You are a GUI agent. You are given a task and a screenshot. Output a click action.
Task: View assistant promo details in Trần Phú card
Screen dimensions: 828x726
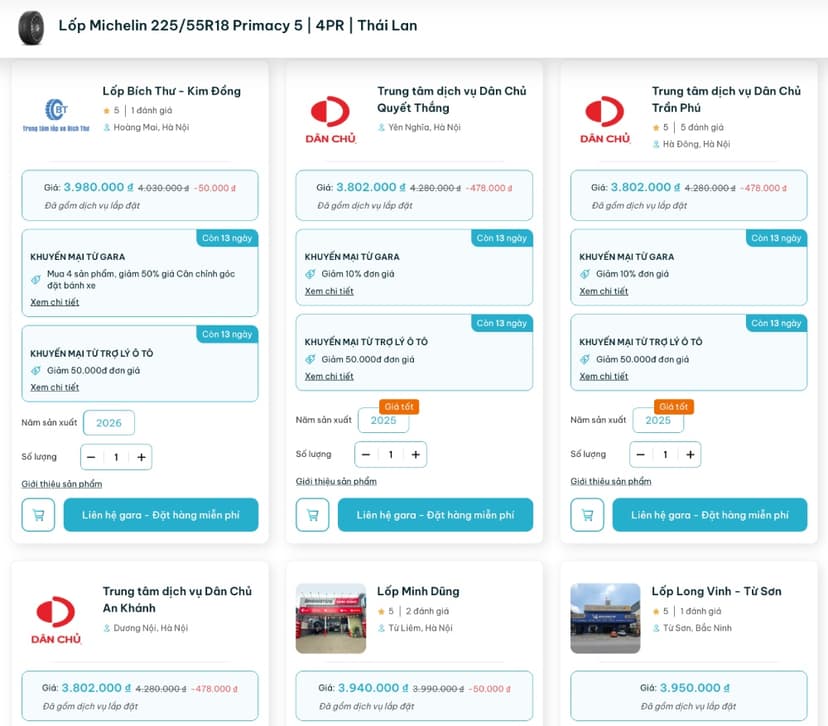[x=604, y=376]
